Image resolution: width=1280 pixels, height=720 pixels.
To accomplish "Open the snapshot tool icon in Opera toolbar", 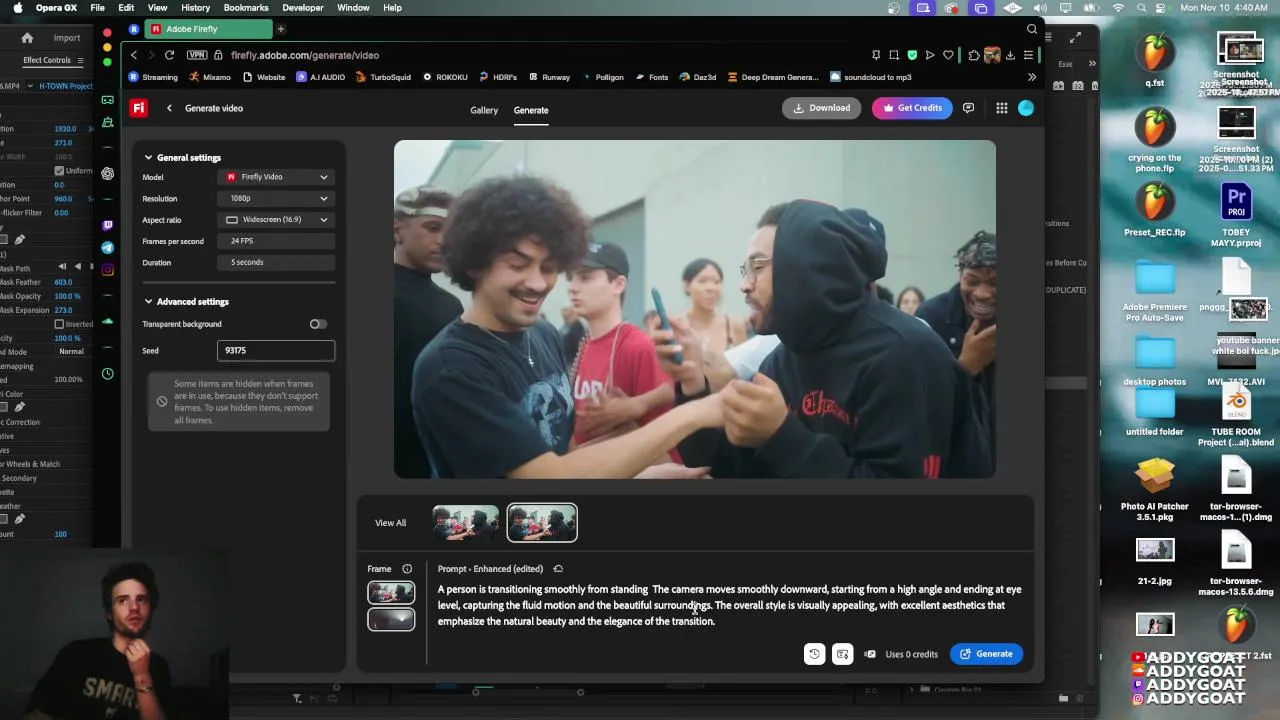I will (x=894, y=55).
